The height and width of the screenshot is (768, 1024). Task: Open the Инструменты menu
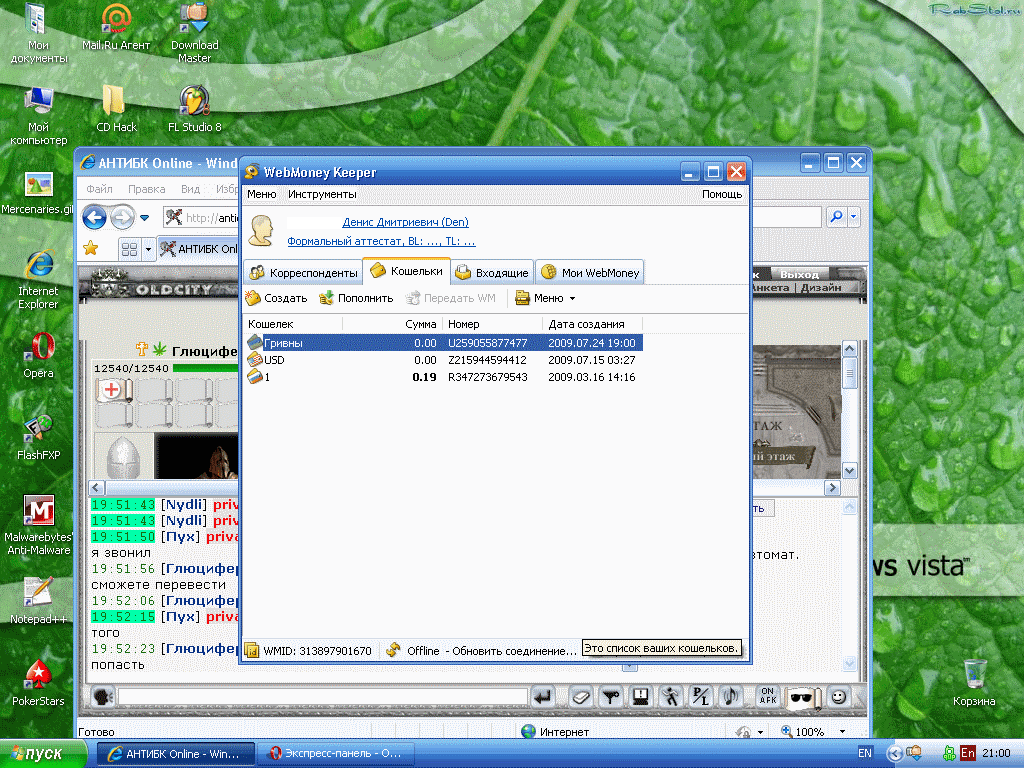[x=322, y=194]
